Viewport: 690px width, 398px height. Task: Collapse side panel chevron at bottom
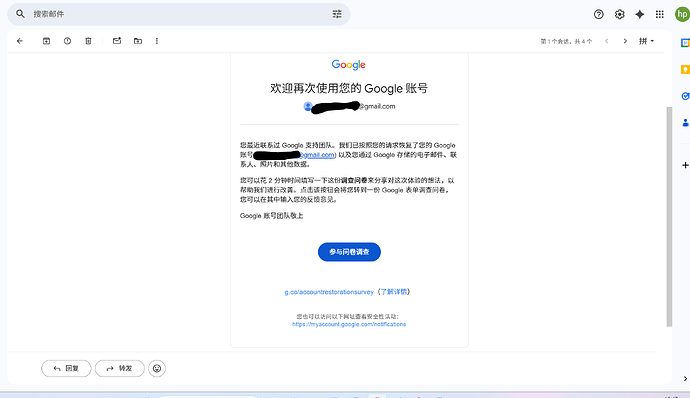pos(685,379)
